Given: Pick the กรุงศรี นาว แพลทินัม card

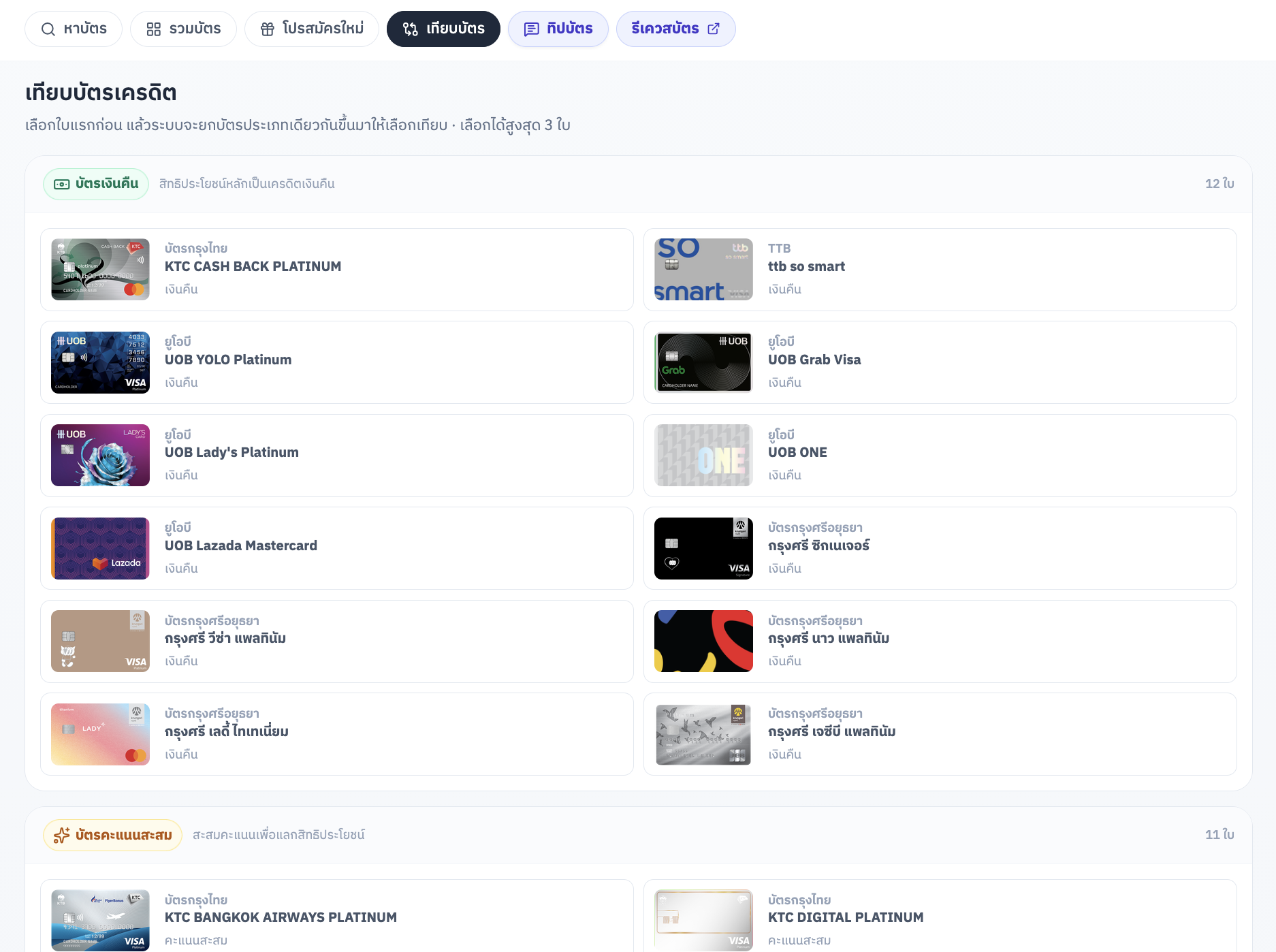Looking at the screenshot, I should click(940, 641).
